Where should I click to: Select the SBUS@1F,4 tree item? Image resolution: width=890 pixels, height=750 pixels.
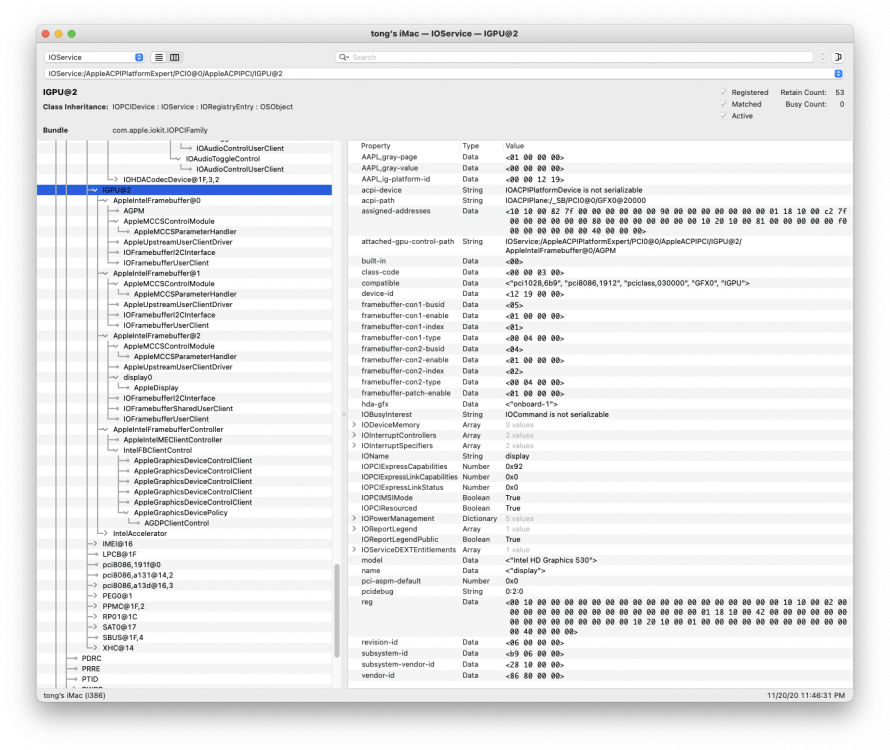click(x=123, y=638)
